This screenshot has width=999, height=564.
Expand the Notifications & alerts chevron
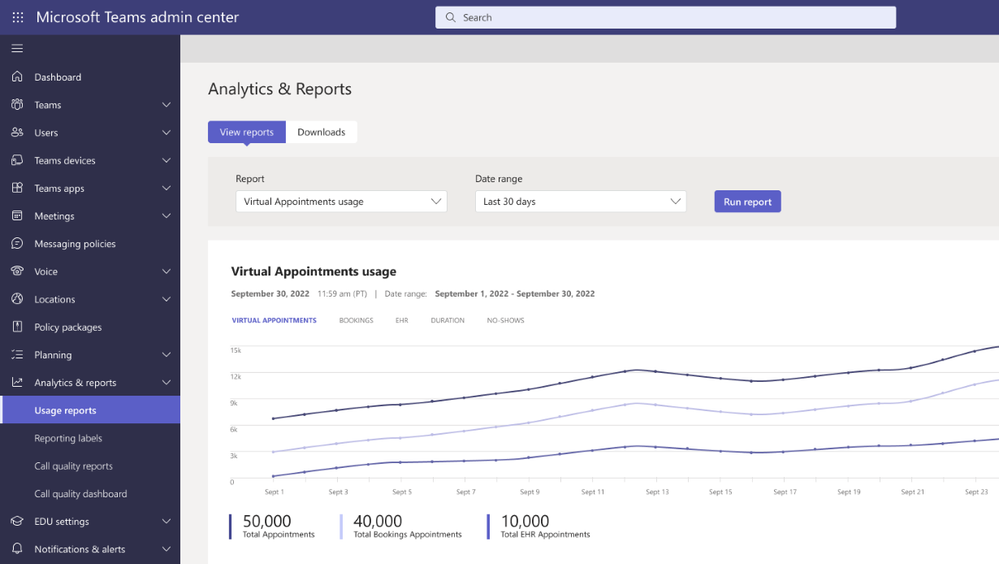click(166, 549)
